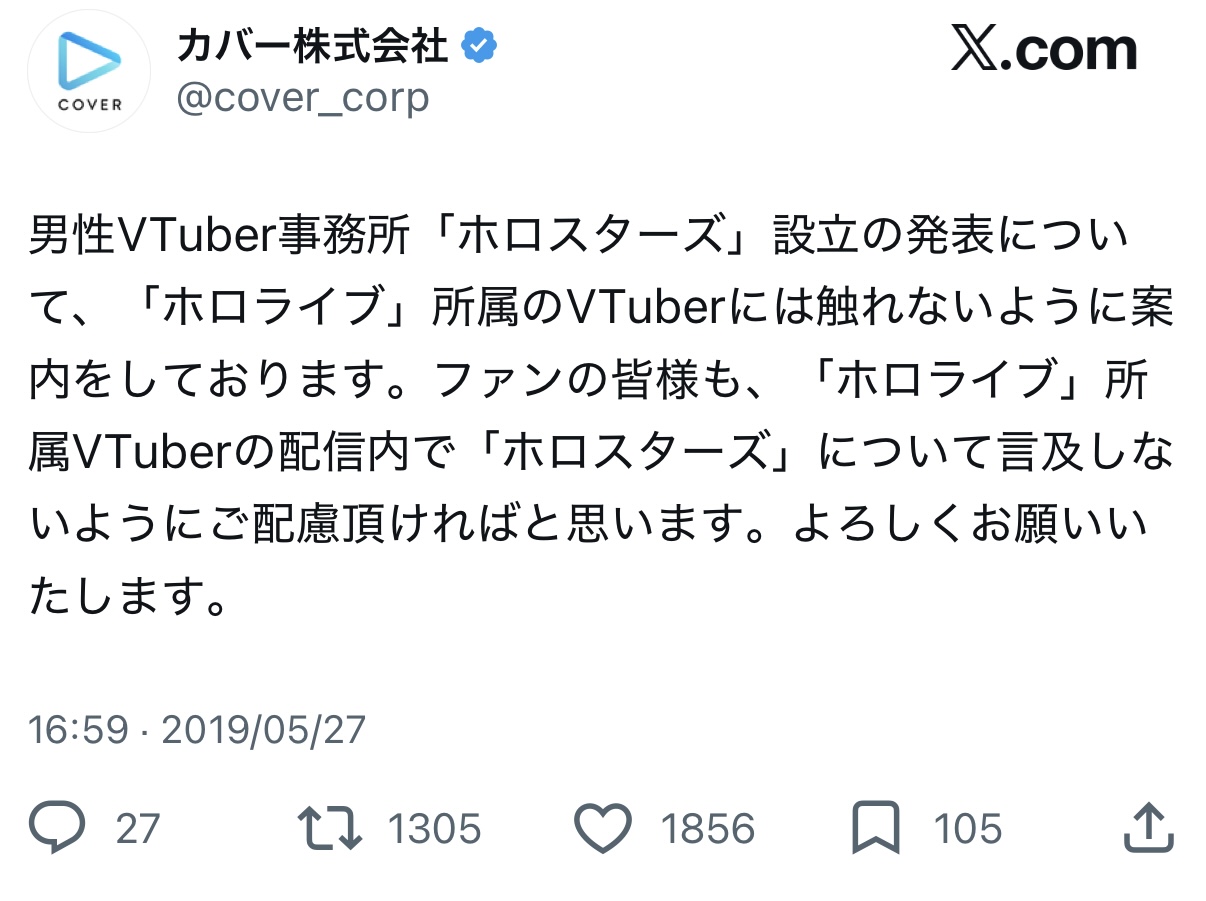Click the blue verified checkmark badge
1206x901 pixels.
coord(480,45)
